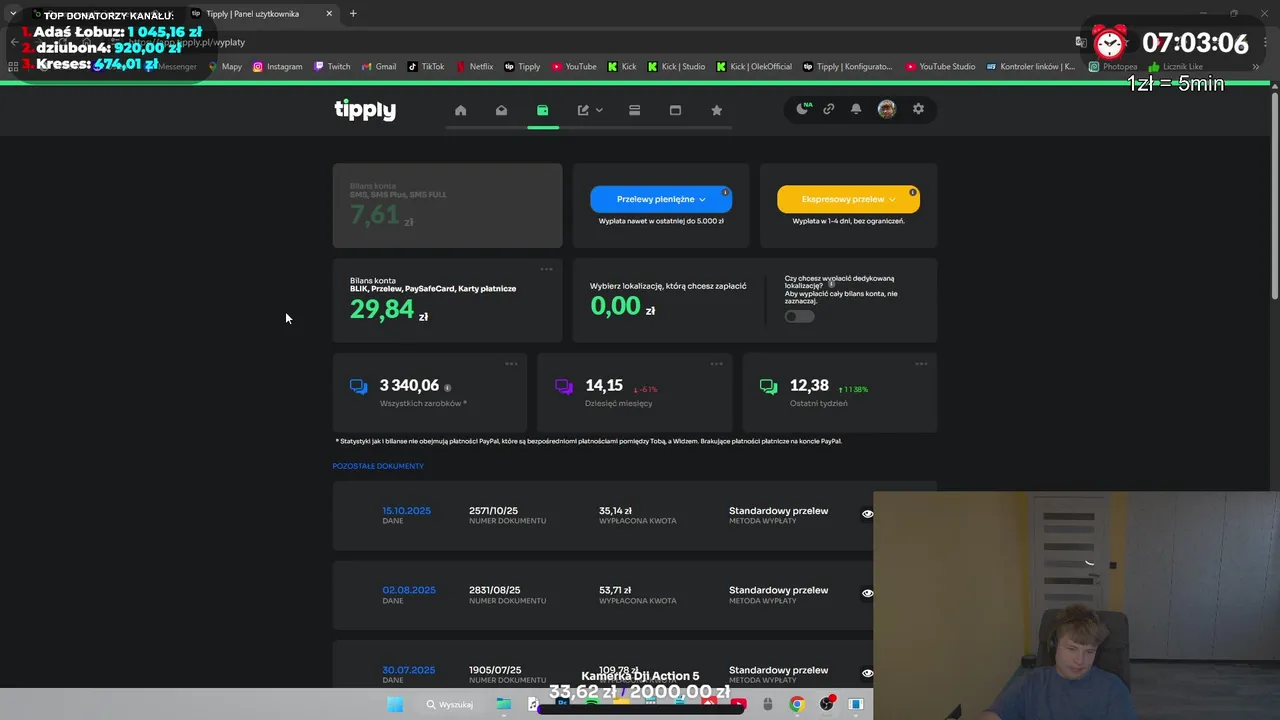Open the window panel icon in Tipply navbar
The height and width of the screenshot is (720, 1280).
tap(675, 110)
